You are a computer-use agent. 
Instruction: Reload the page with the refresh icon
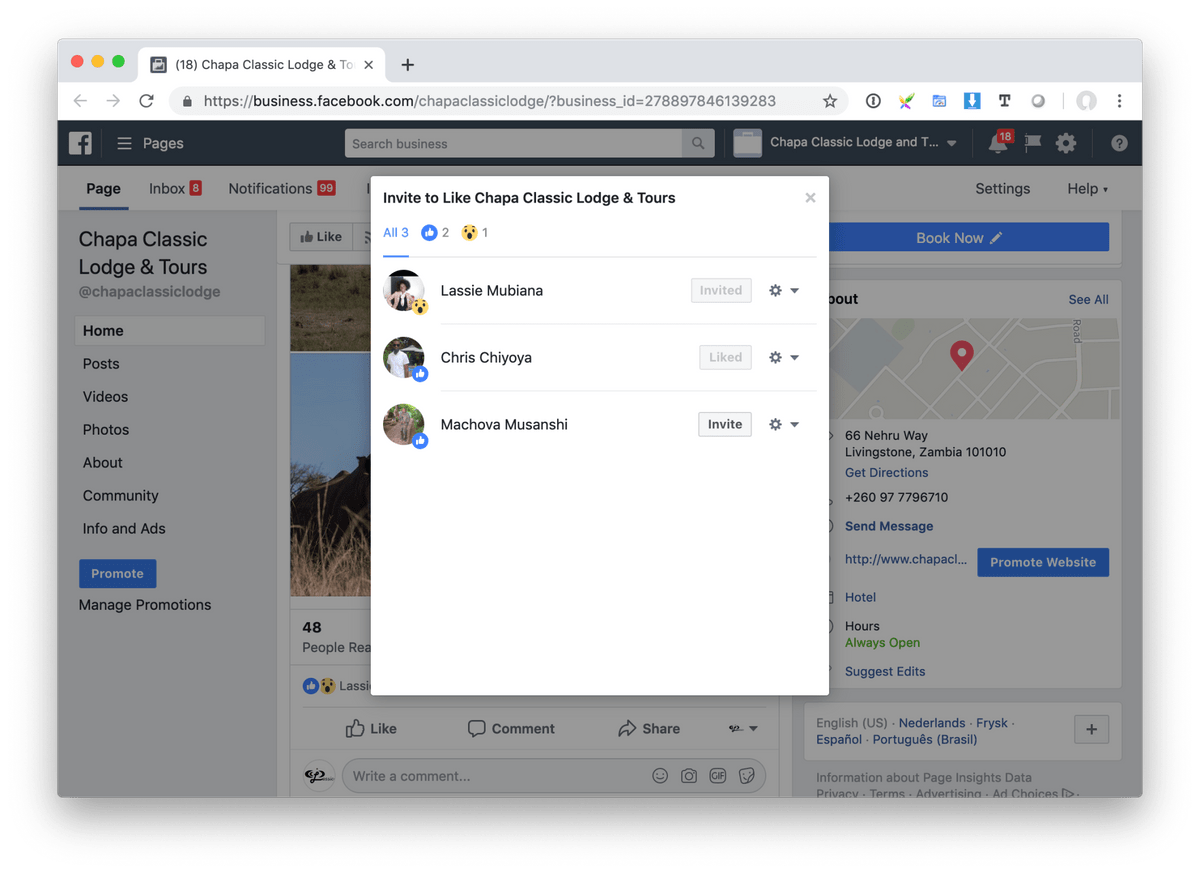click(x=146, y=101)
